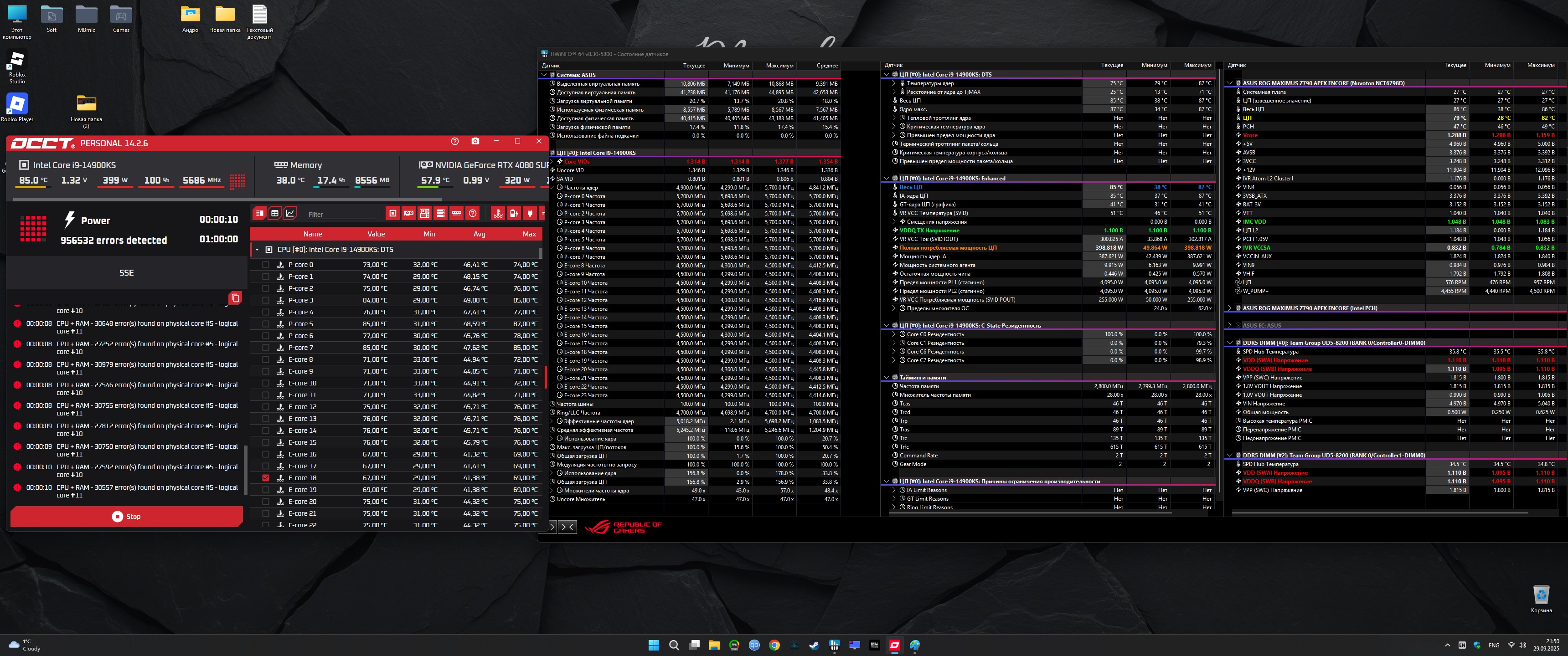The height and width of the screenshot is (656, 1568).
Task: Open Steam from the taskbar
Action: point(814,645)
